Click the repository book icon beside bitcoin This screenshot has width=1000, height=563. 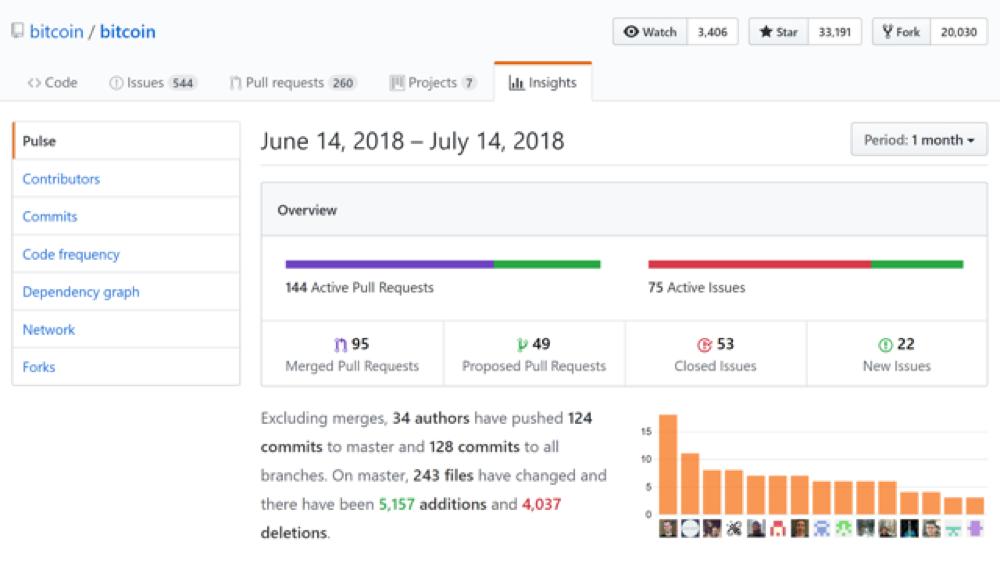(x=17, y=31)
